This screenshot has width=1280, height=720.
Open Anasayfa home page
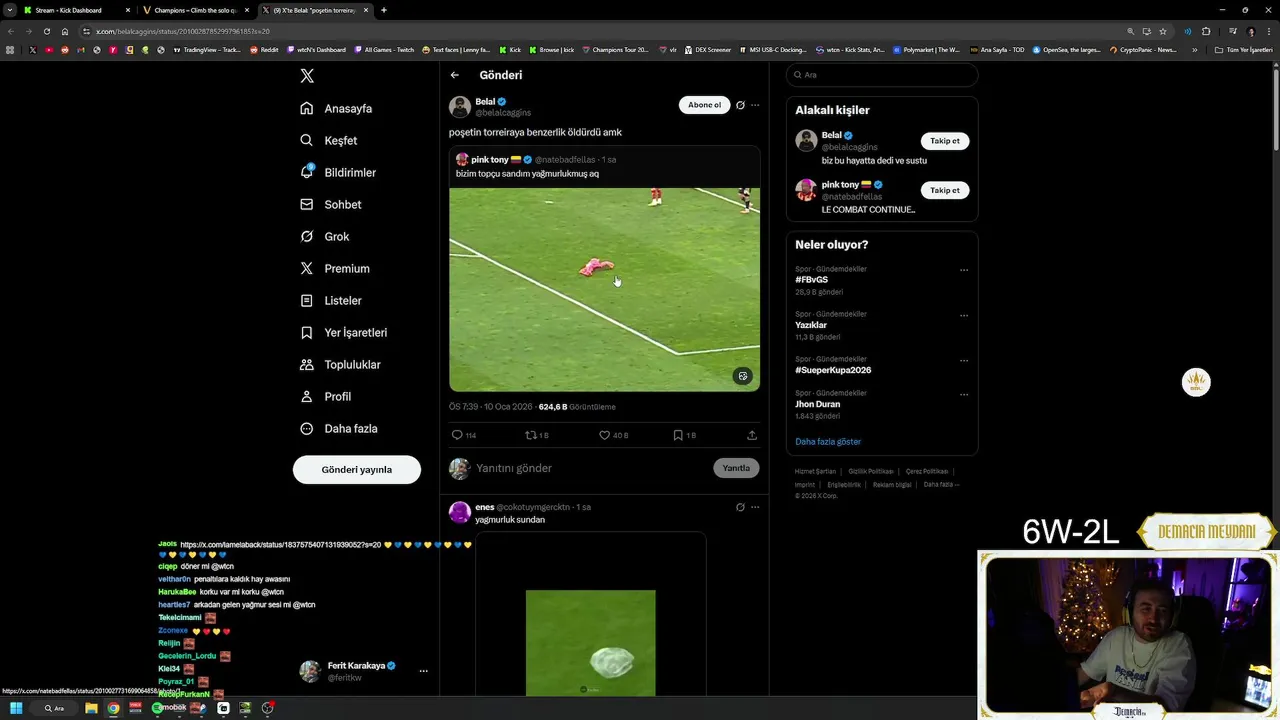(336, 108)
